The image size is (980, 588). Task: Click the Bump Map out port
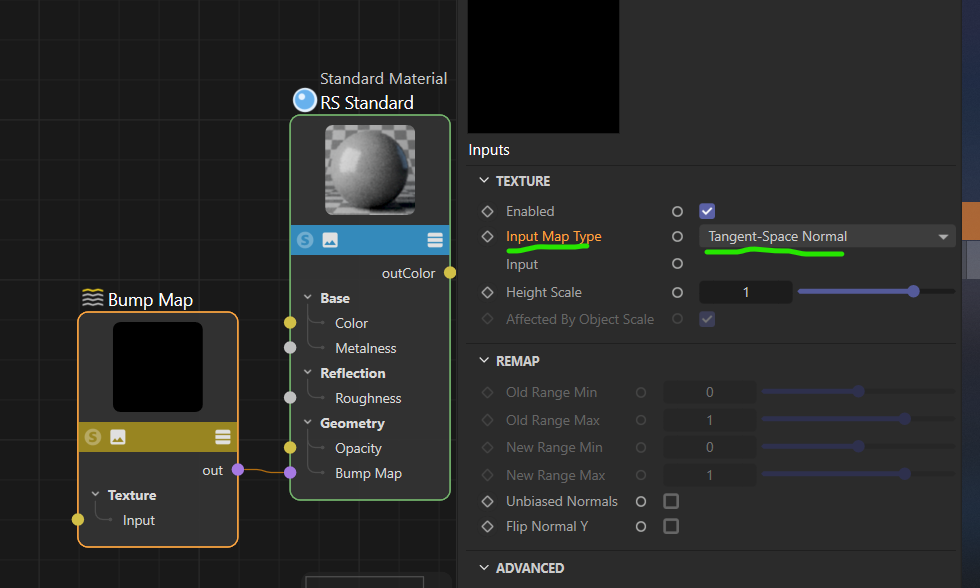[238, 470]
